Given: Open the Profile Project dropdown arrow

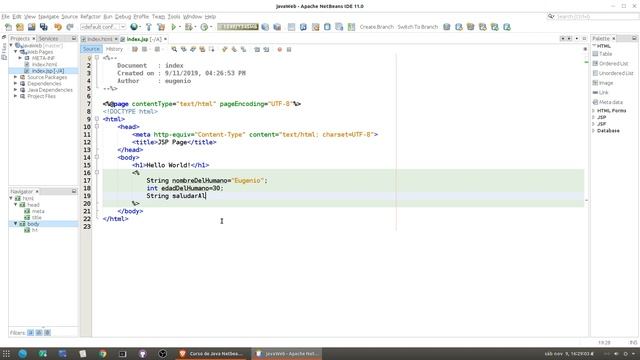Looking at the screenshot, I should pyautogui.click(x=211, y=27).
